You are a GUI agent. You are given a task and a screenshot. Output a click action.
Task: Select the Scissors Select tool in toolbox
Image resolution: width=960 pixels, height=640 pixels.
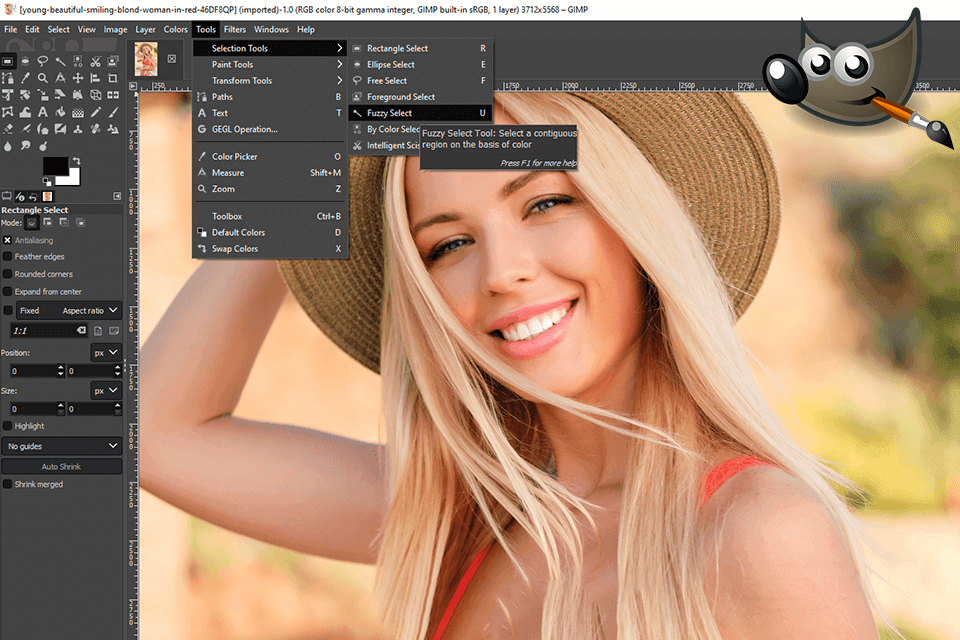[95, 61]
